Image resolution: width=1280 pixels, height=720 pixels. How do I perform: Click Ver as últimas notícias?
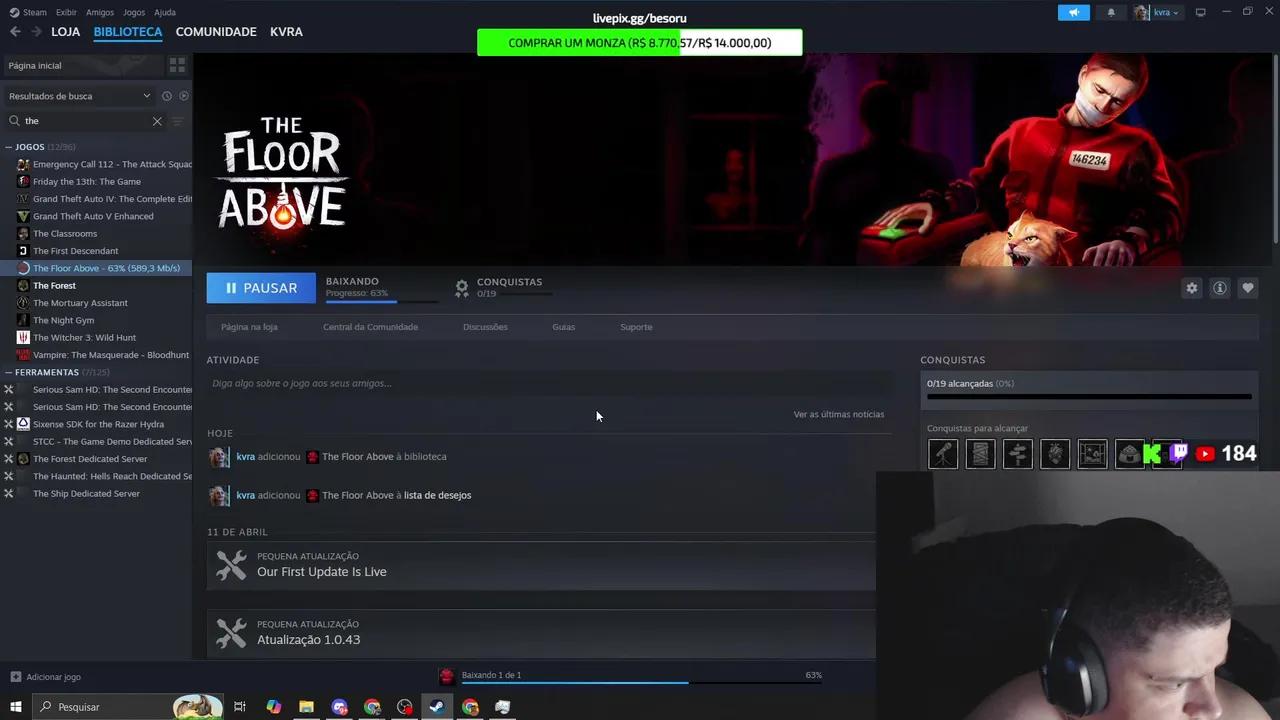pos(838,414)
